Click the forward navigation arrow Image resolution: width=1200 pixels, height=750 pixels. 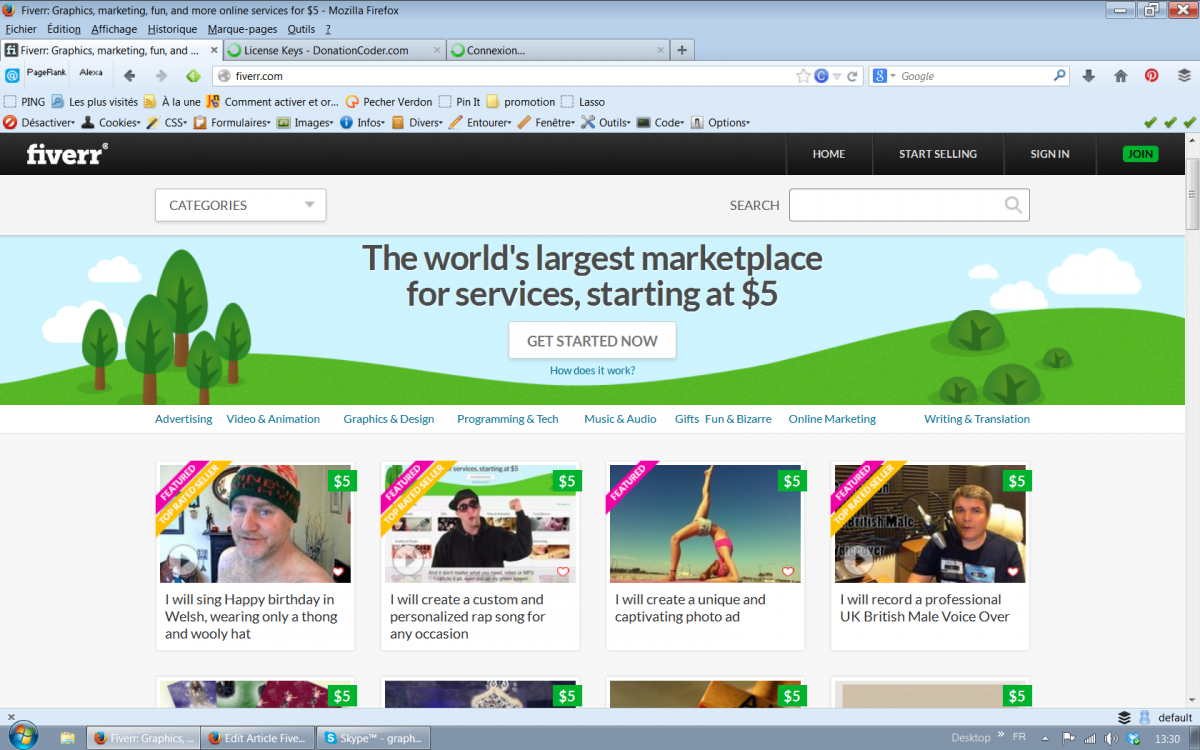[x=161, y=76]
